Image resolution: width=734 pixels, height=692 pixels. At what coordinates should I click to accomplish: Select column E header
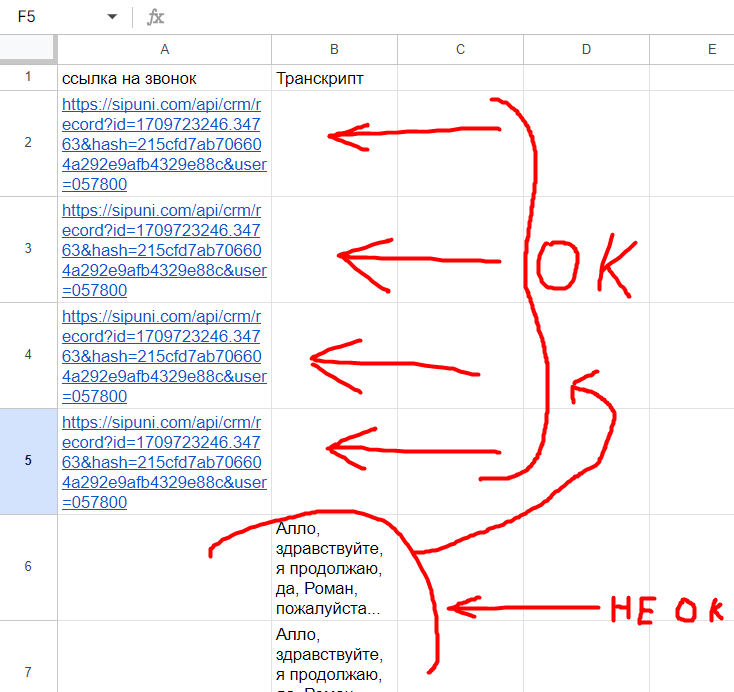pyautogui.click(x=692, y=49)
